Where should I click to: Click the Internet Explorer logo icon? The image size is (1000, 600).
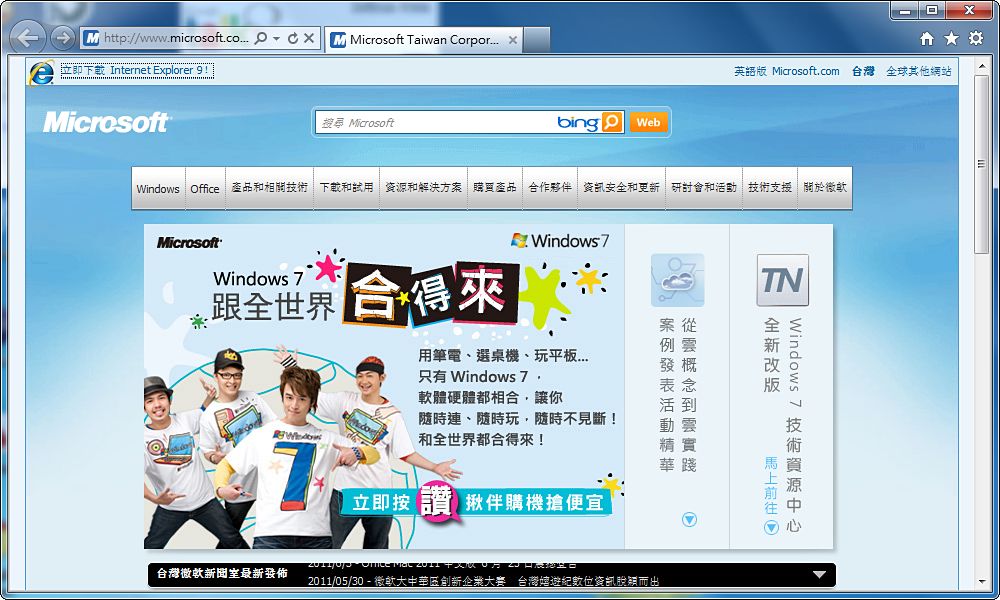(x=41, y=72)
